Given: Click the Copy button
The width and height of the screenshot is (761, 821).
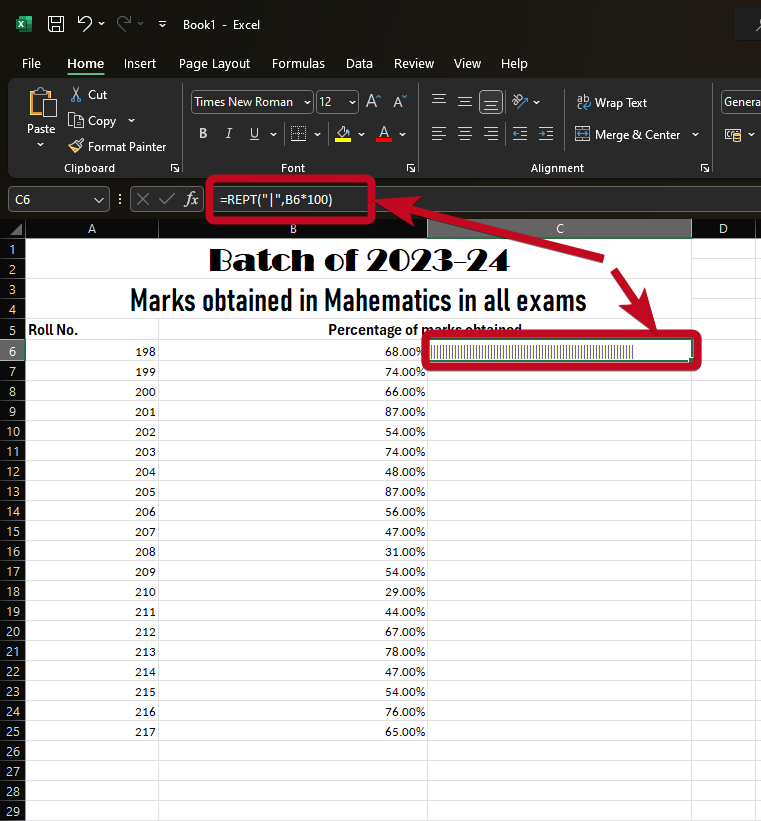Looking at the screenshot, I should click(93, 121).
